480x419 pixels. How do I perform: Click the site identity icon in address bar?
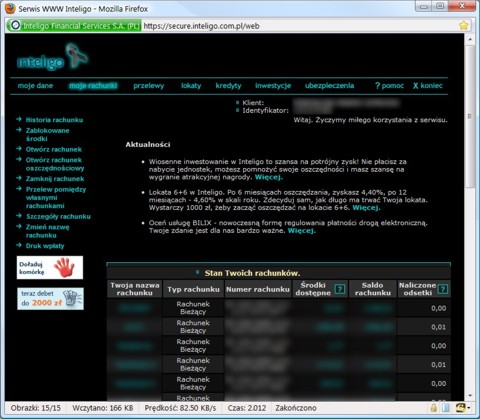pos(15,26)
